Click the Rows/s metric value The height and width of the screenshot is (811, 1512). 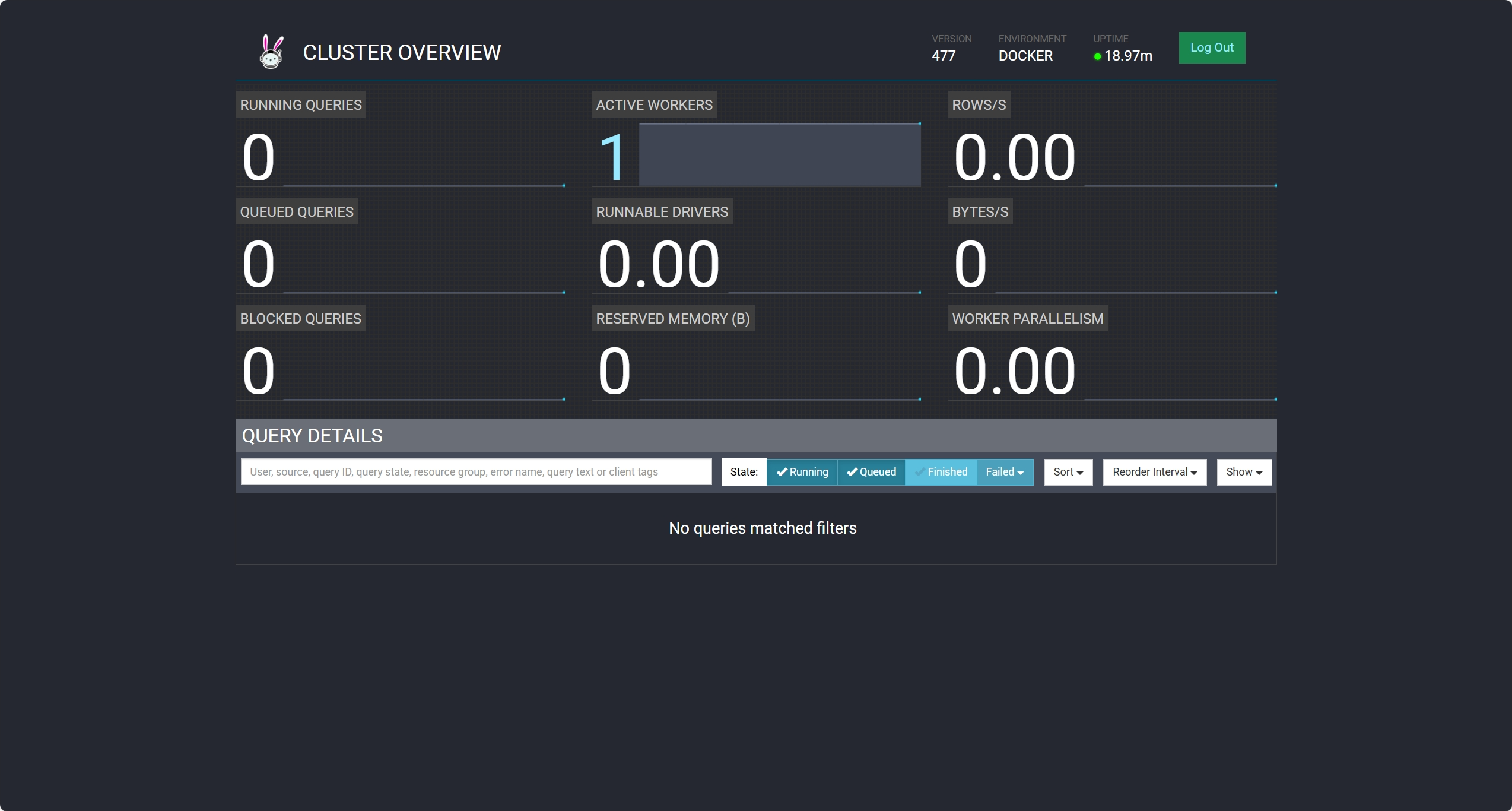[1014, 157]
